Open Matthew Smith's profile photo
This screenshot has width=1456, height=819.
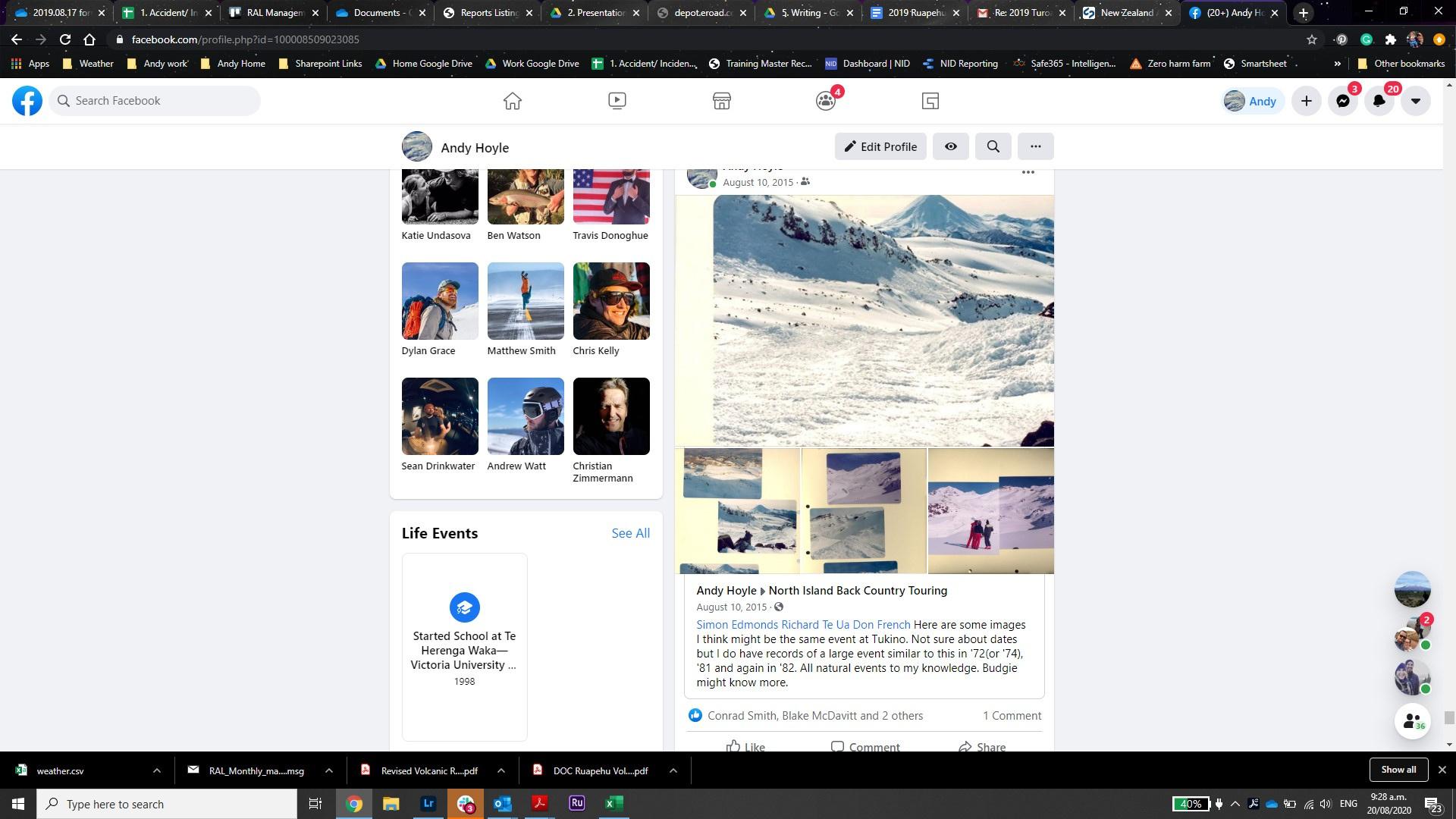pyautogui.click(x=526, y=301)
